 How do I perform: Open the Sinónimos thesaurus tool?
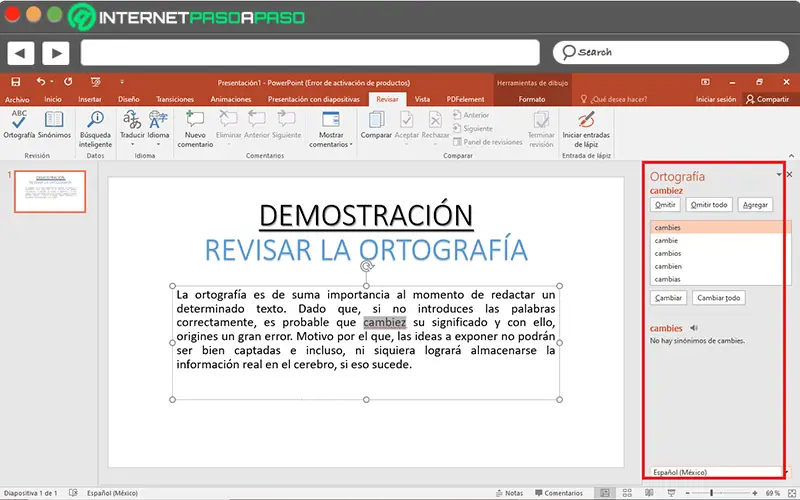coord(54,123)
